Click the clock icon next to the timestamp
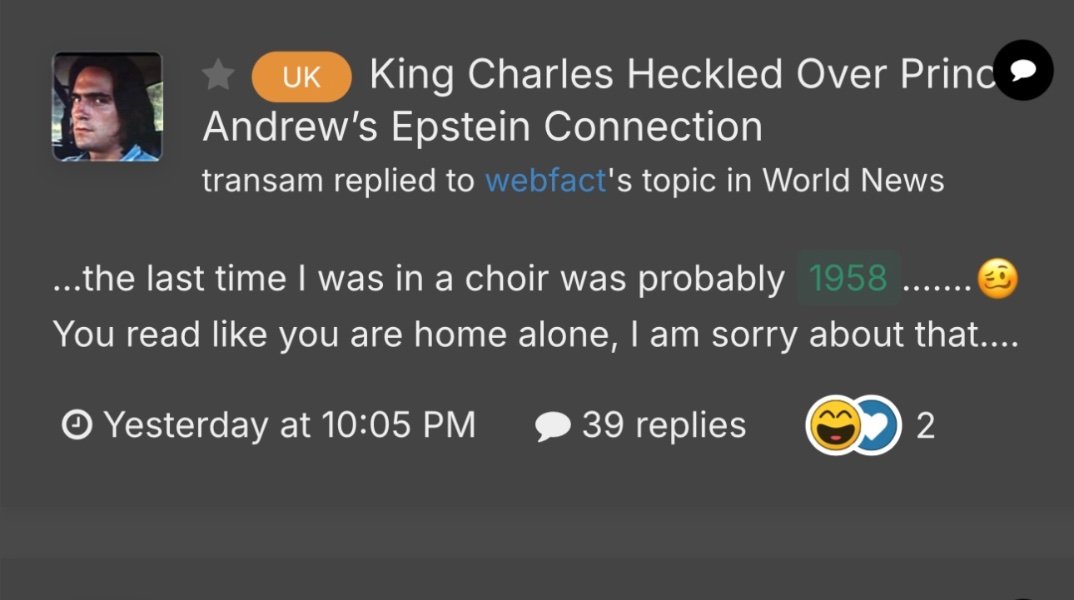This screenshot has width=1074, height=600. [75, 426]
